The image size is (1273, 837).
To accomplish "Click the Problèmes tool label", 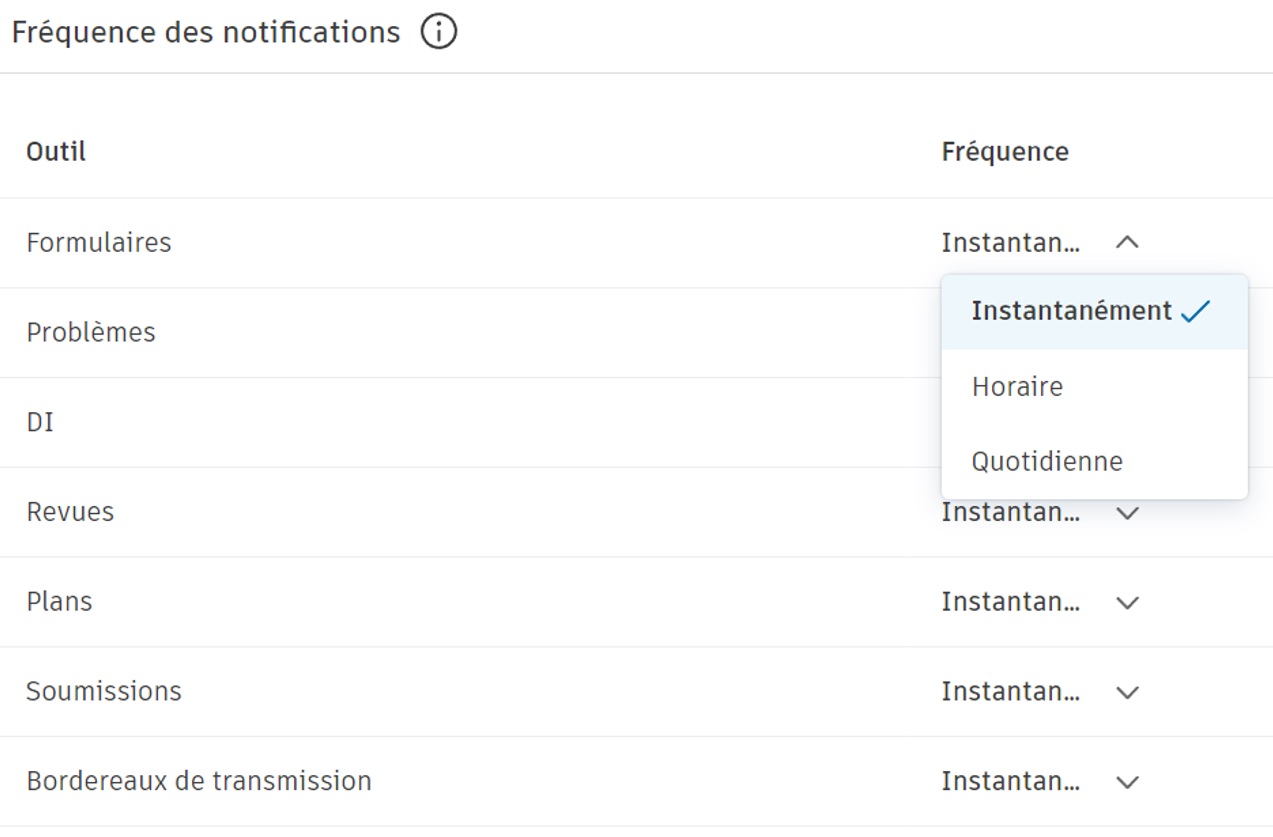I will coord(91,332).
